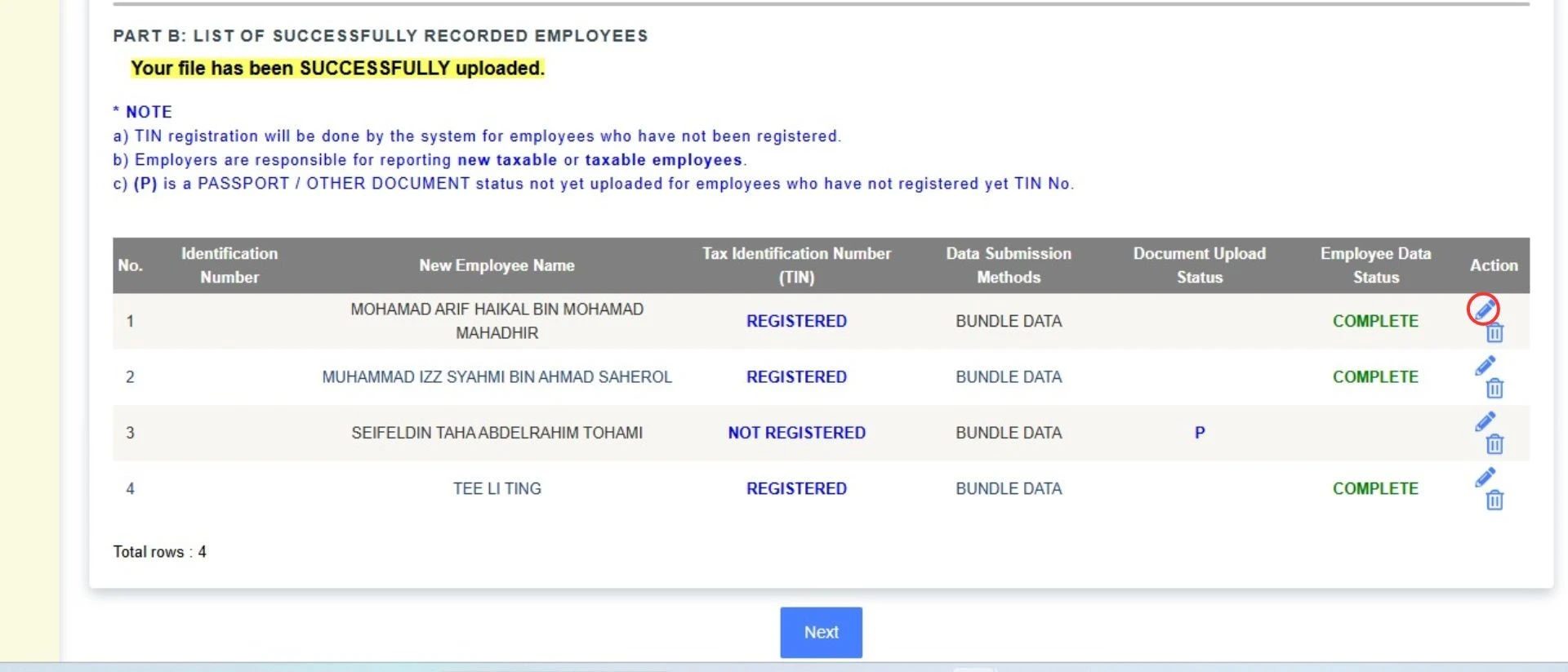Click the Employee Data Status header
The height and width of the screenshot is (672, 1568).
[x=1375, y=265]
